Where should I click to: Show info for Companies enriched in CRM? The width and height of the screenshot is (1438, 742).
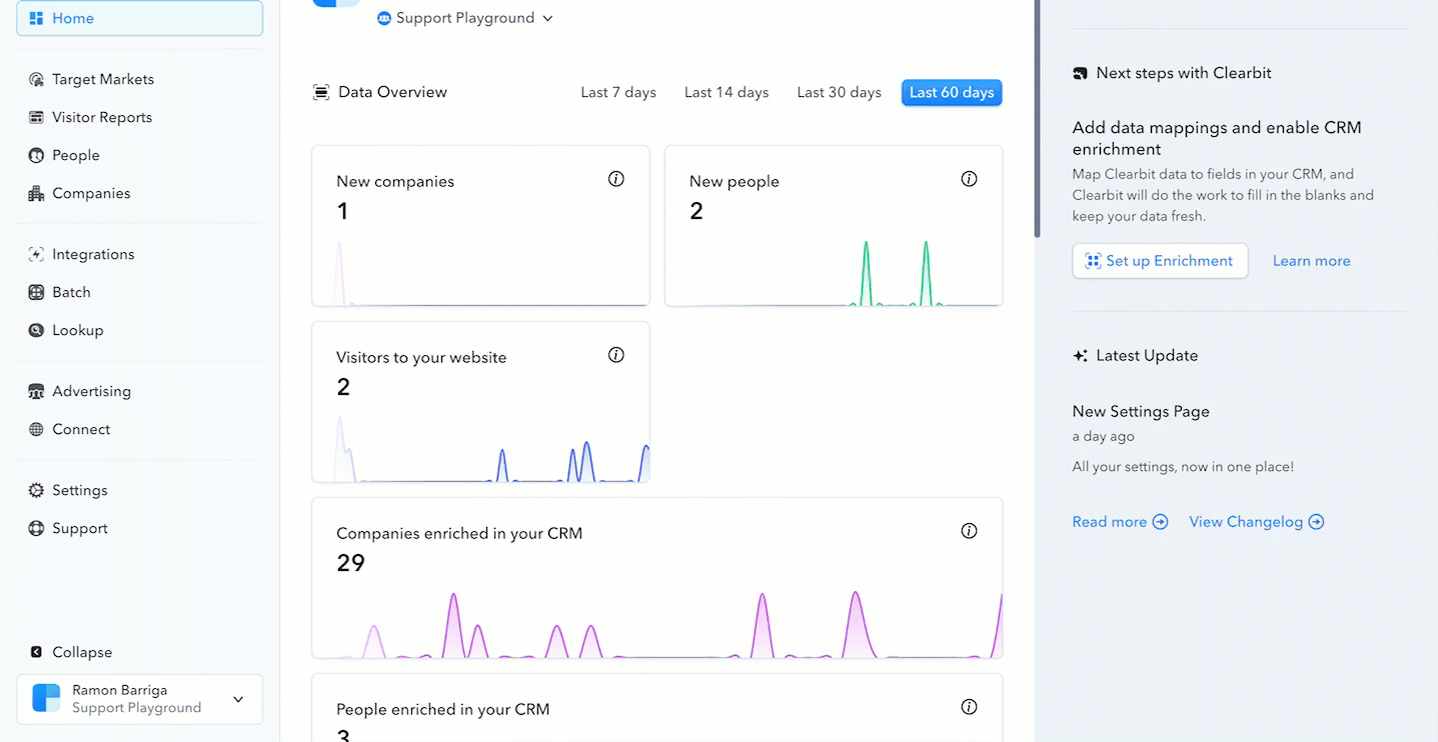click(969, 531)
